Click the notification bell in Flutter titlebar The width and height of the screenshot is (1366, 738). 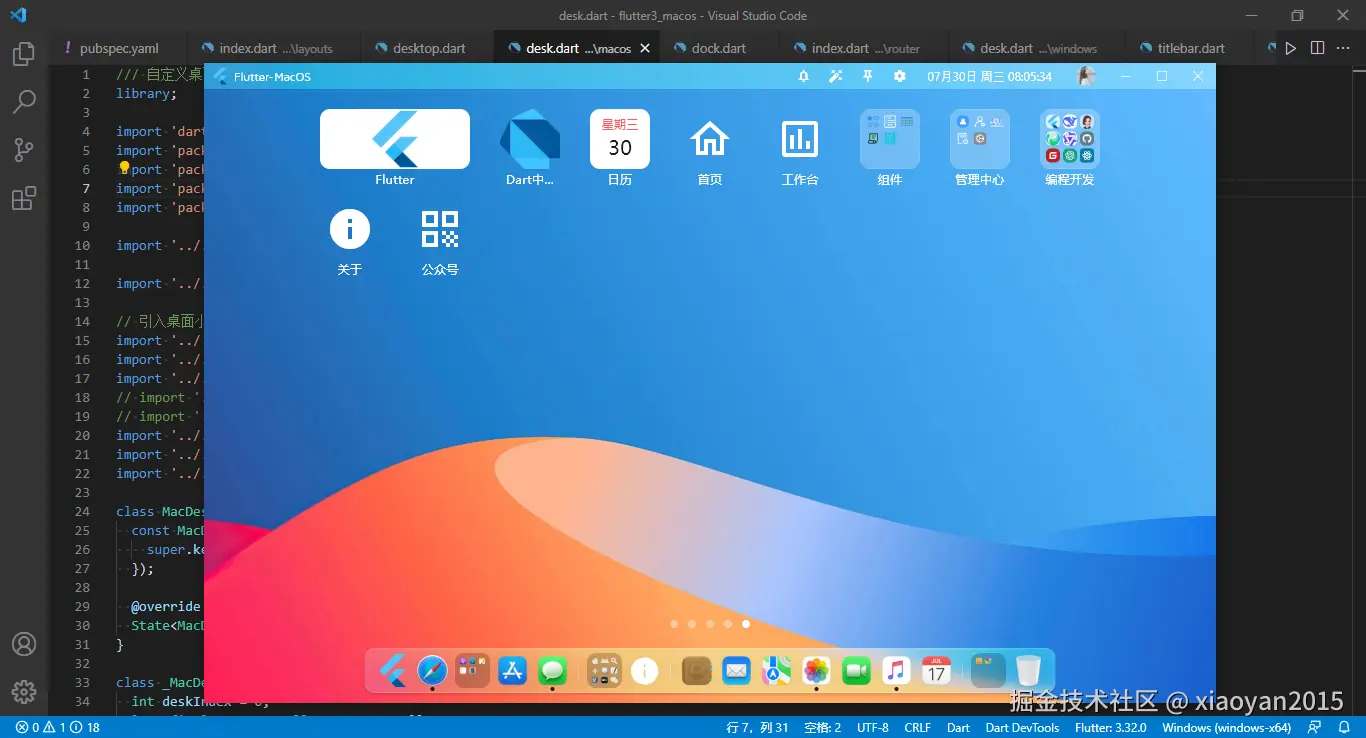(x=803, y=76)
